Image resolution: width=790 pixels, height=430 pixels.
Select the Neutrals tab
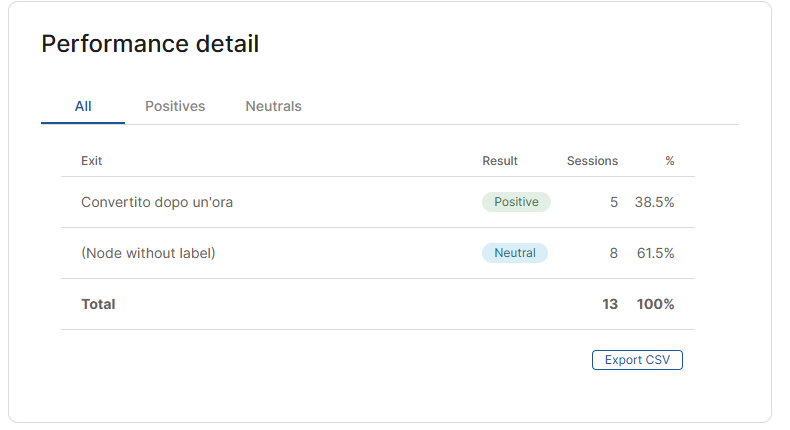pos(273,106)
